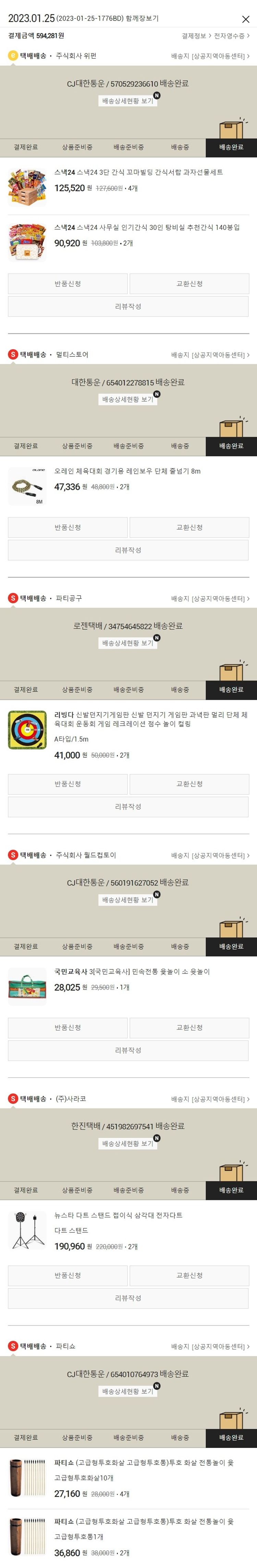Open 리뷰작성 for 리빙다 신발던지기 게임판
This screenshot has width=257, height=1568.
point(128,806)
